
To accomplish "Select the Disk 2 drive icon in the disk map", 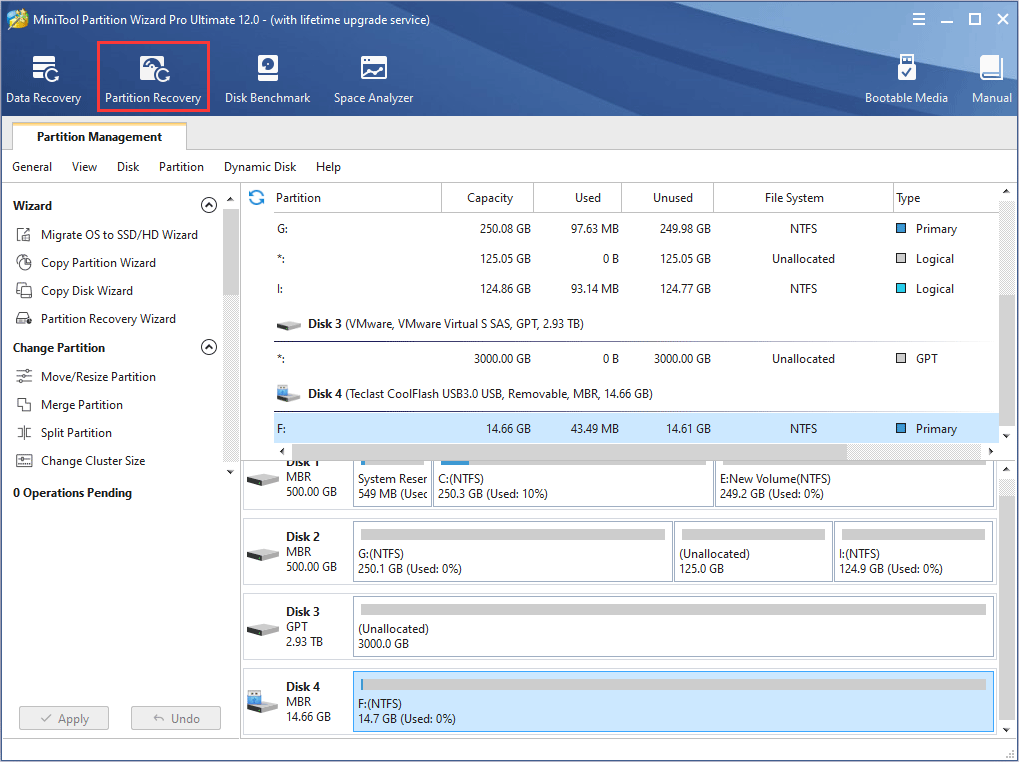I will pyautogui.click(x=263, y=554).
